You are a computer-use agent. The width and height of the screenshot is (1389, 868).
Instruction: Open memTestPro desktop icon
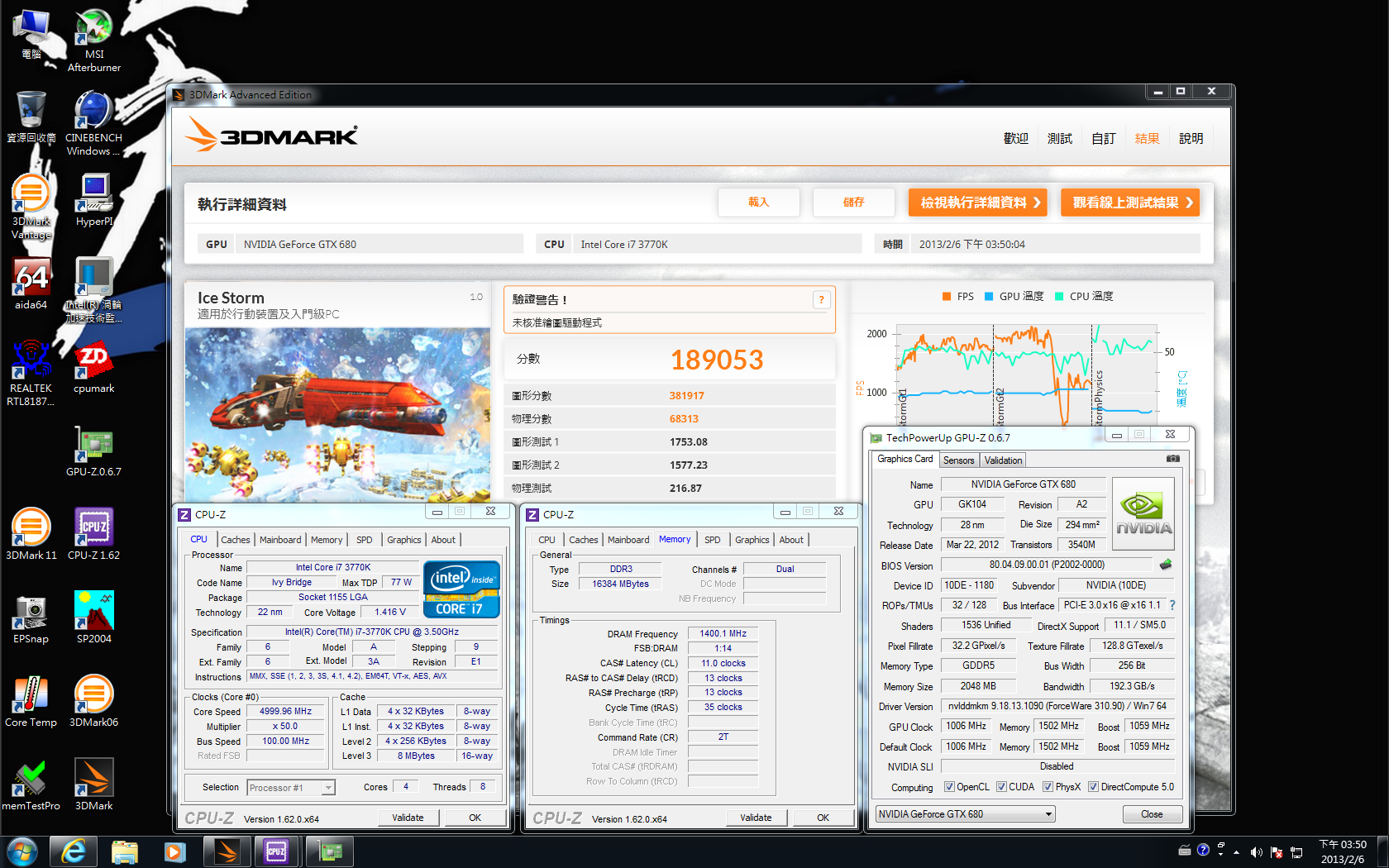[31, 785]
